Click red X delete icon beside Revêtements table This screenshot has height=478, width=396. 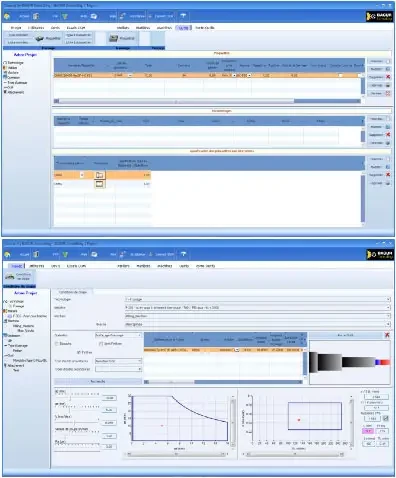pyautogui.click(x=388, y=135)
